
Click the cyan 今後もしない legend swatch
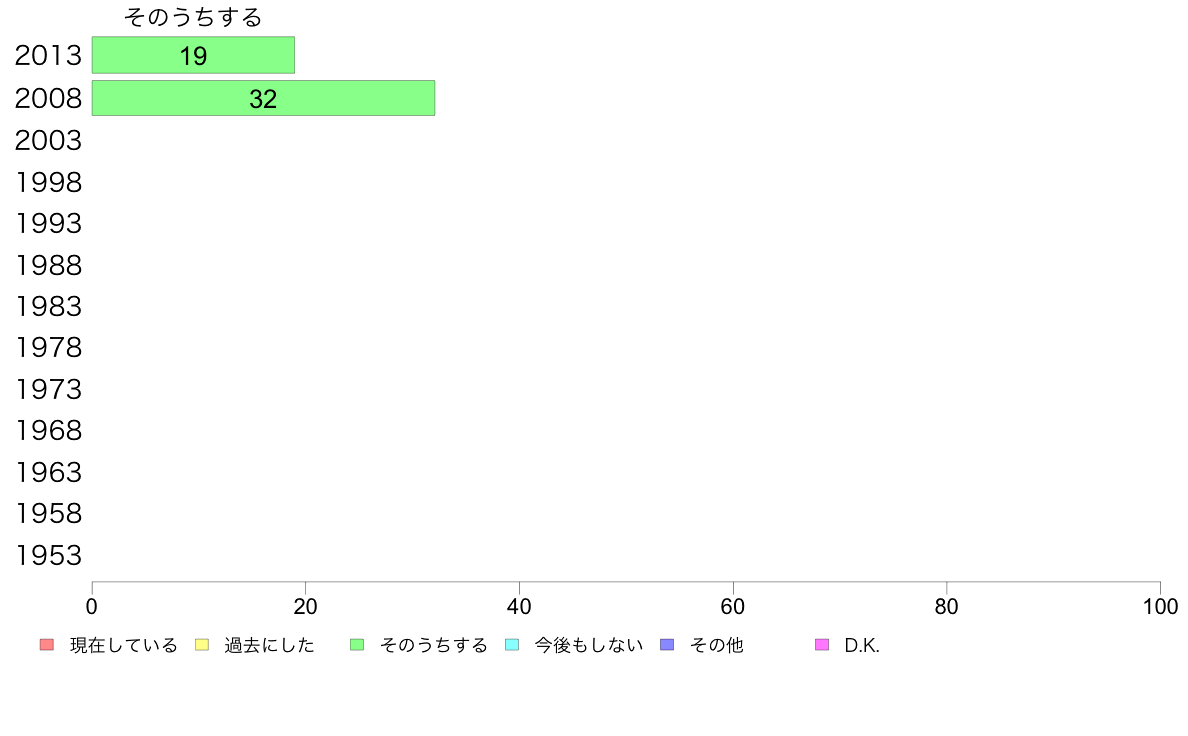(512, 645)
